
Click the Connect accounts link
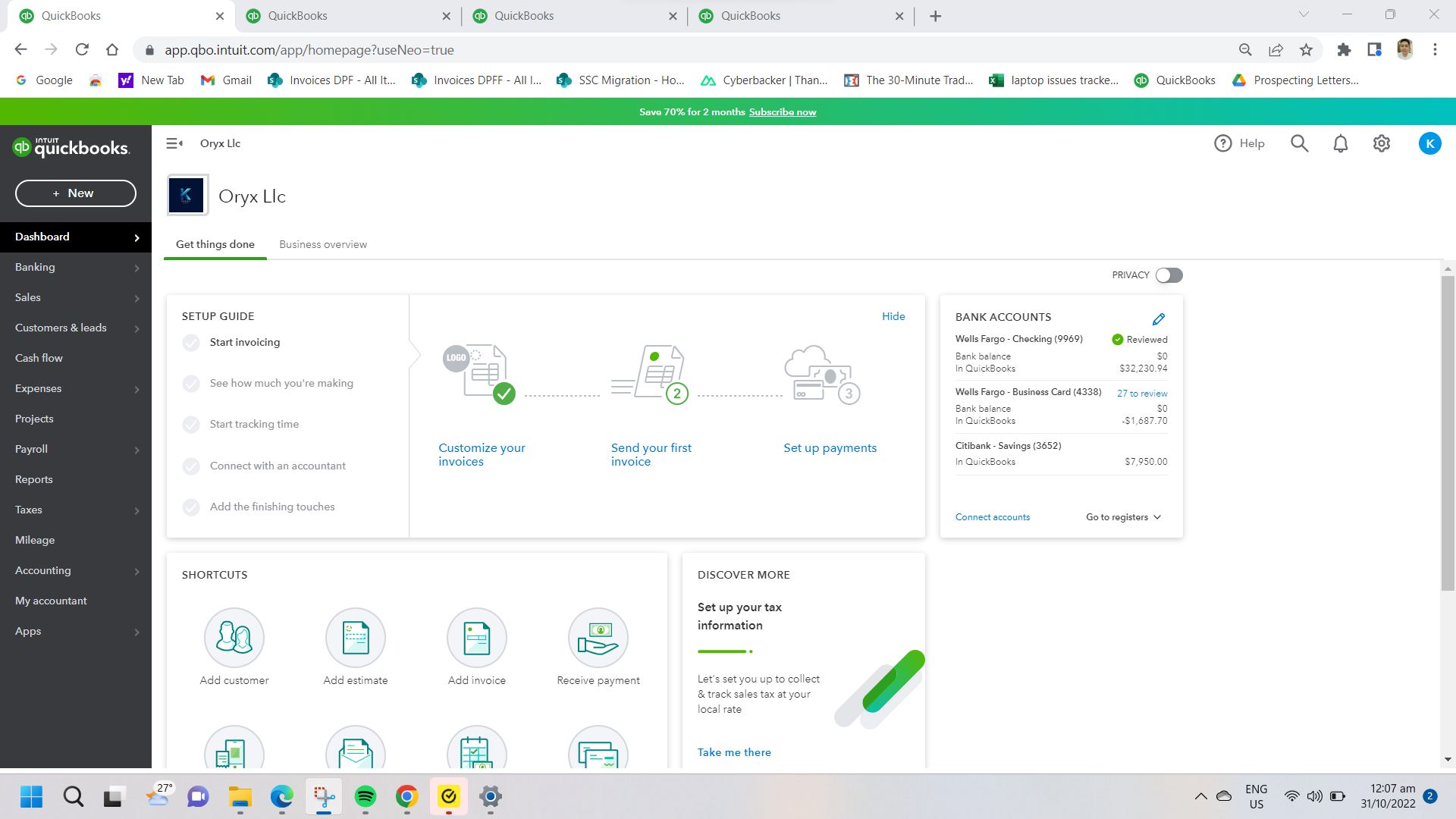coord(992,517)
